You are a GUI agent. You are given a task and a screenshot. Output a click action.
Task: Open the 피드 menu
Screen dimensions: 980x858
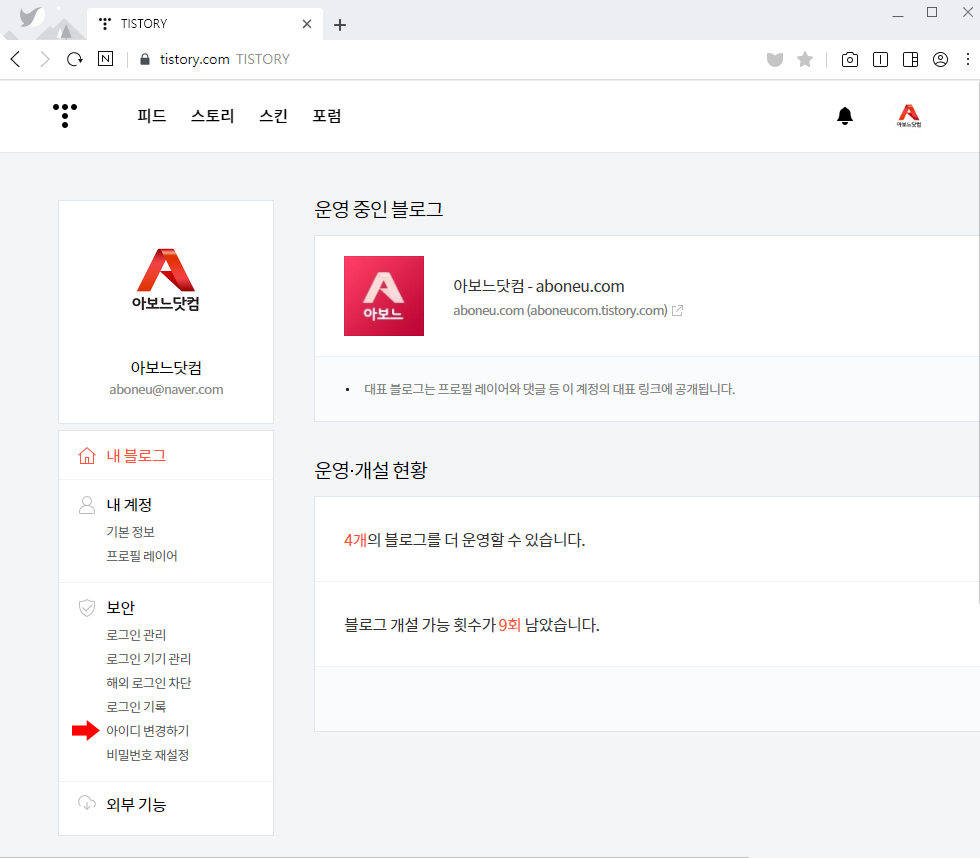(x=151, y=116)
